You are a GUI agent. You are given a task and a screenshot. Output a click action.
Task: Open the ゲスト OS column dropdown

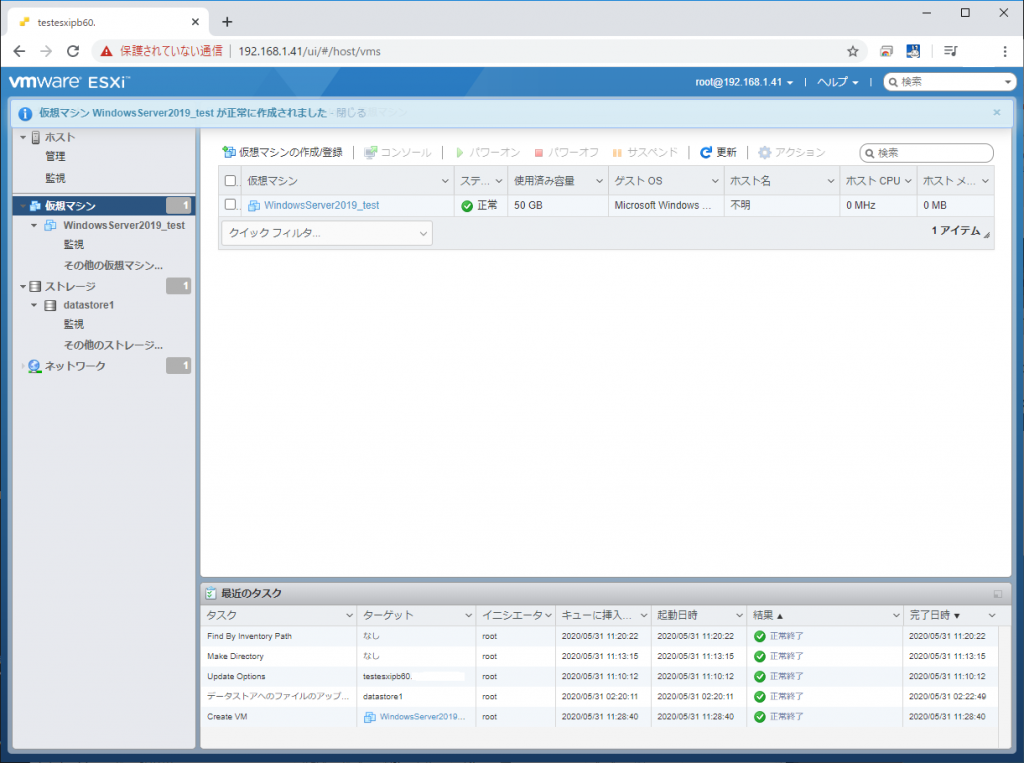click(x=714, y=181)
